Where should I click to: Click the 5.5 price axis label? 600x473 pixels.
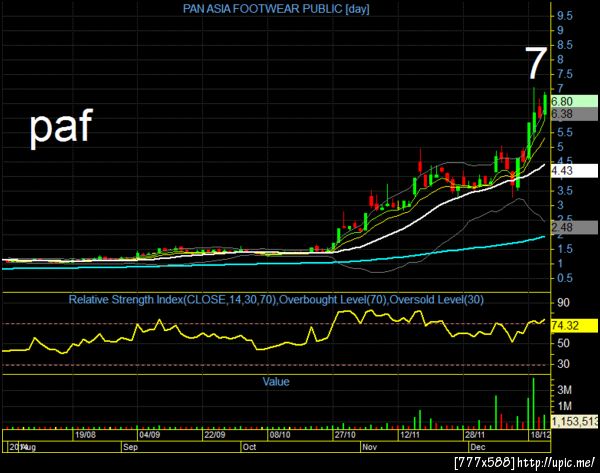tap(565, 132)
